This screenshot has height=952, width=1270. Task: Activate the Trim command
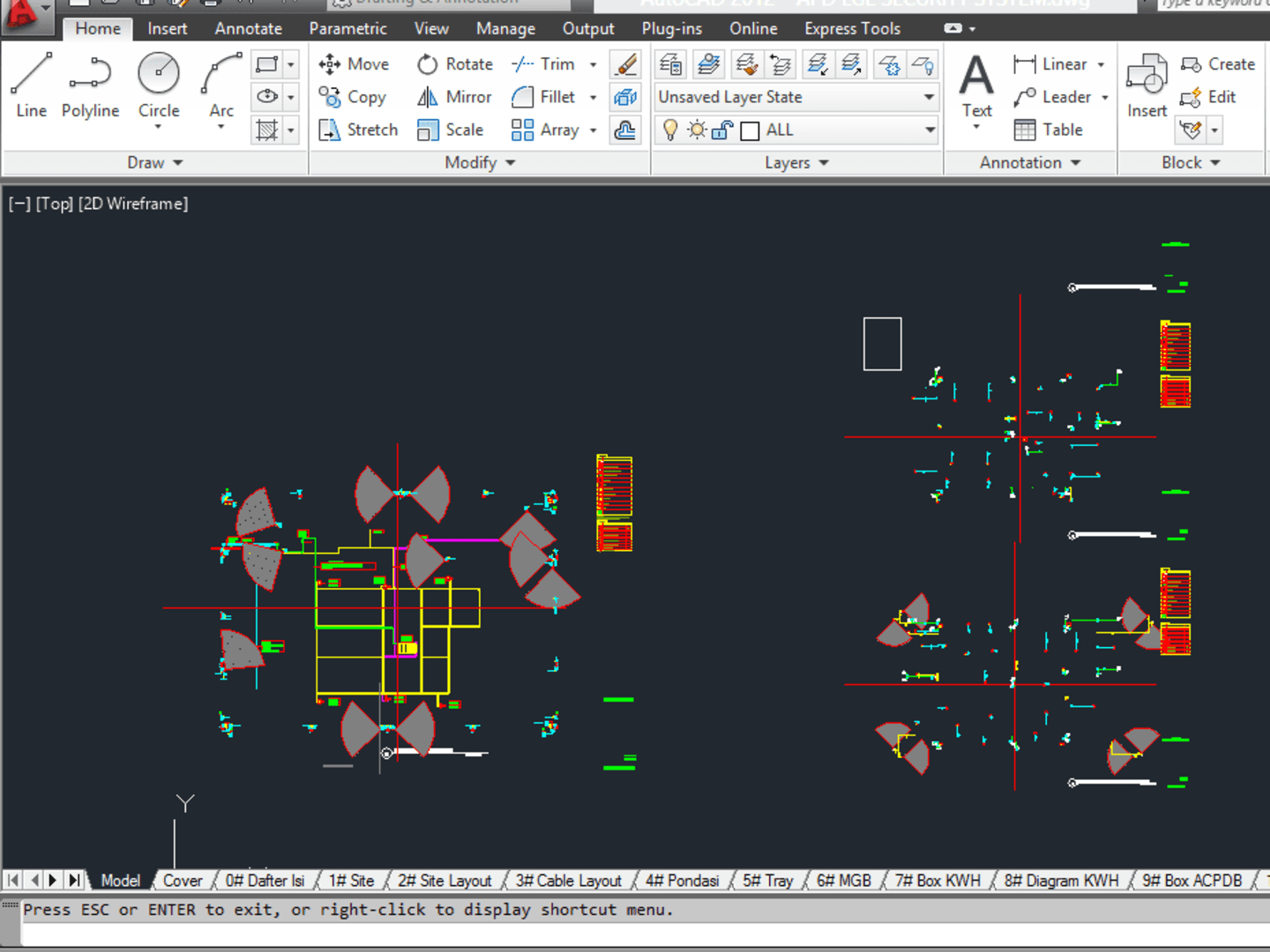coord(543,64)
